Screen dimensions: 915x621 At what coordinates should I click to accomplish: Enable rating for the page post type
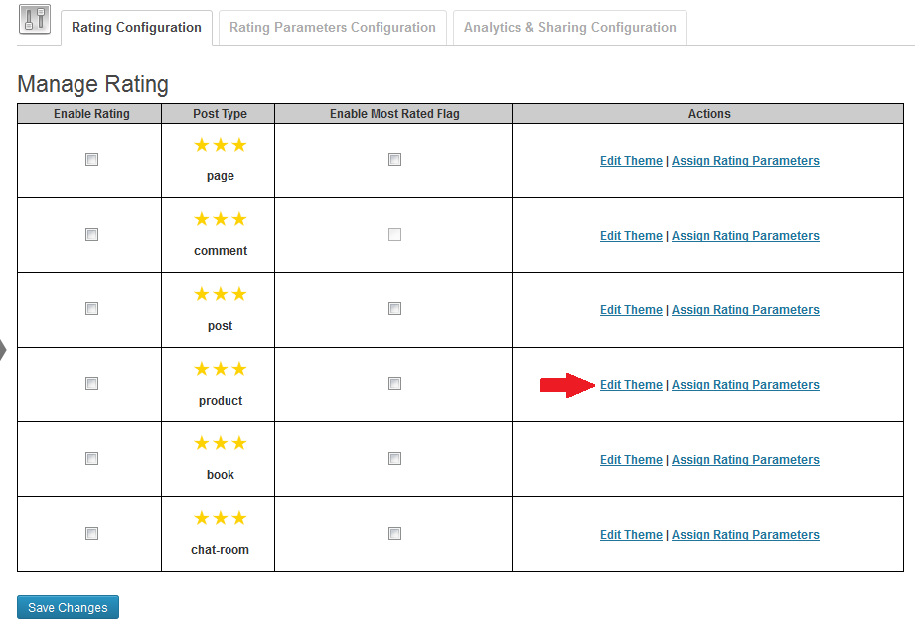(92, 159)
